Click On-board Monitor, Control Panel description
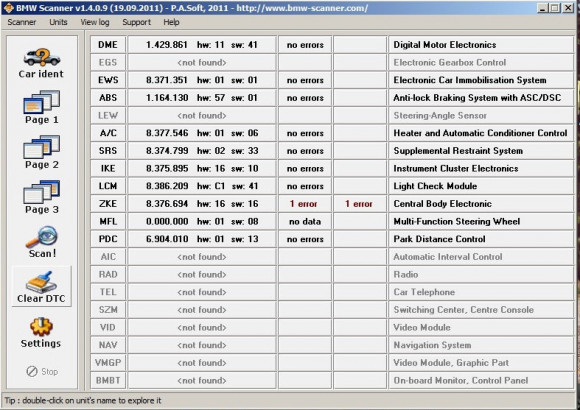 (461, 380)
